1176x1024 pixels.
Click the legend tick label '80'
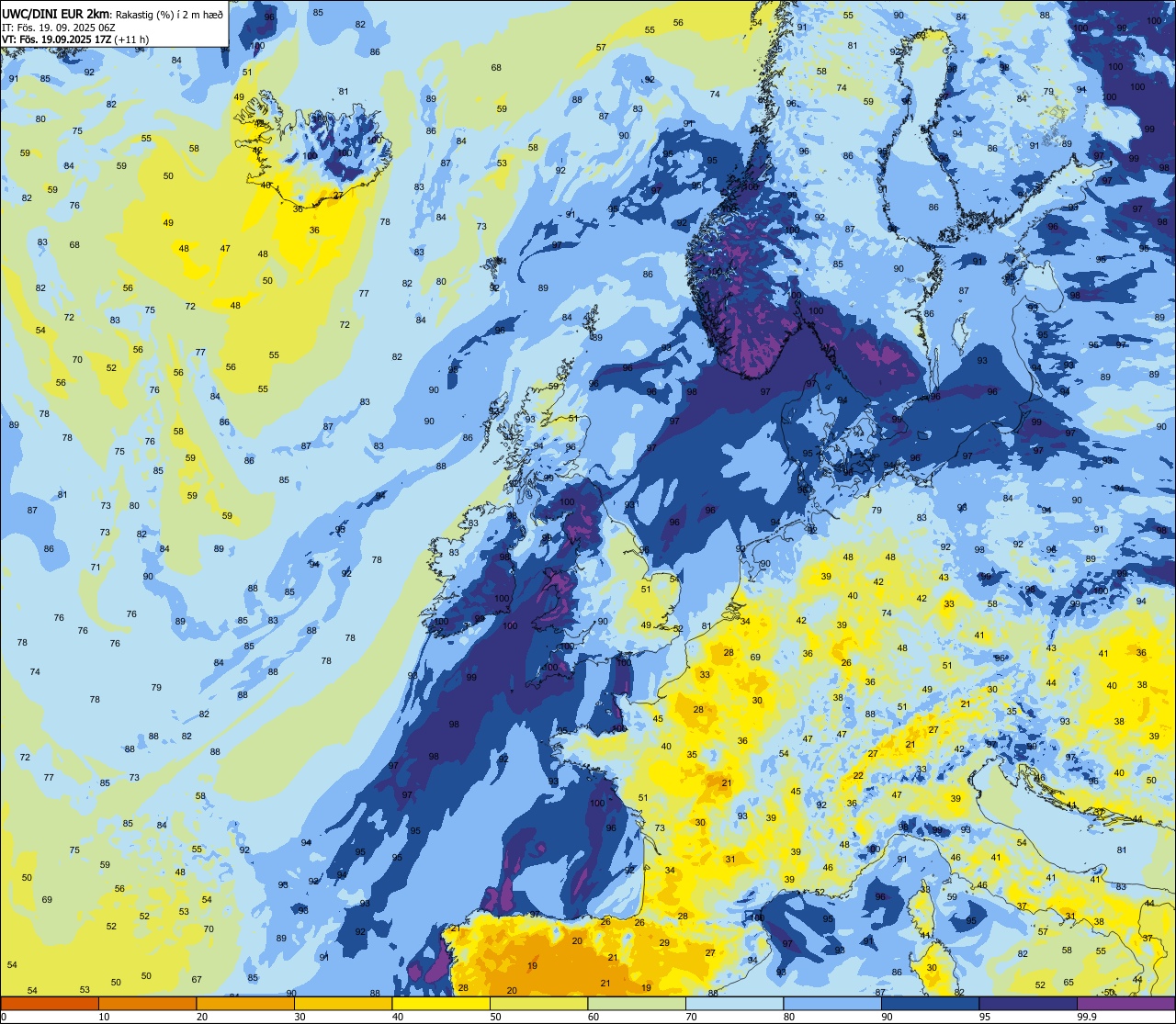(789, 1017)
